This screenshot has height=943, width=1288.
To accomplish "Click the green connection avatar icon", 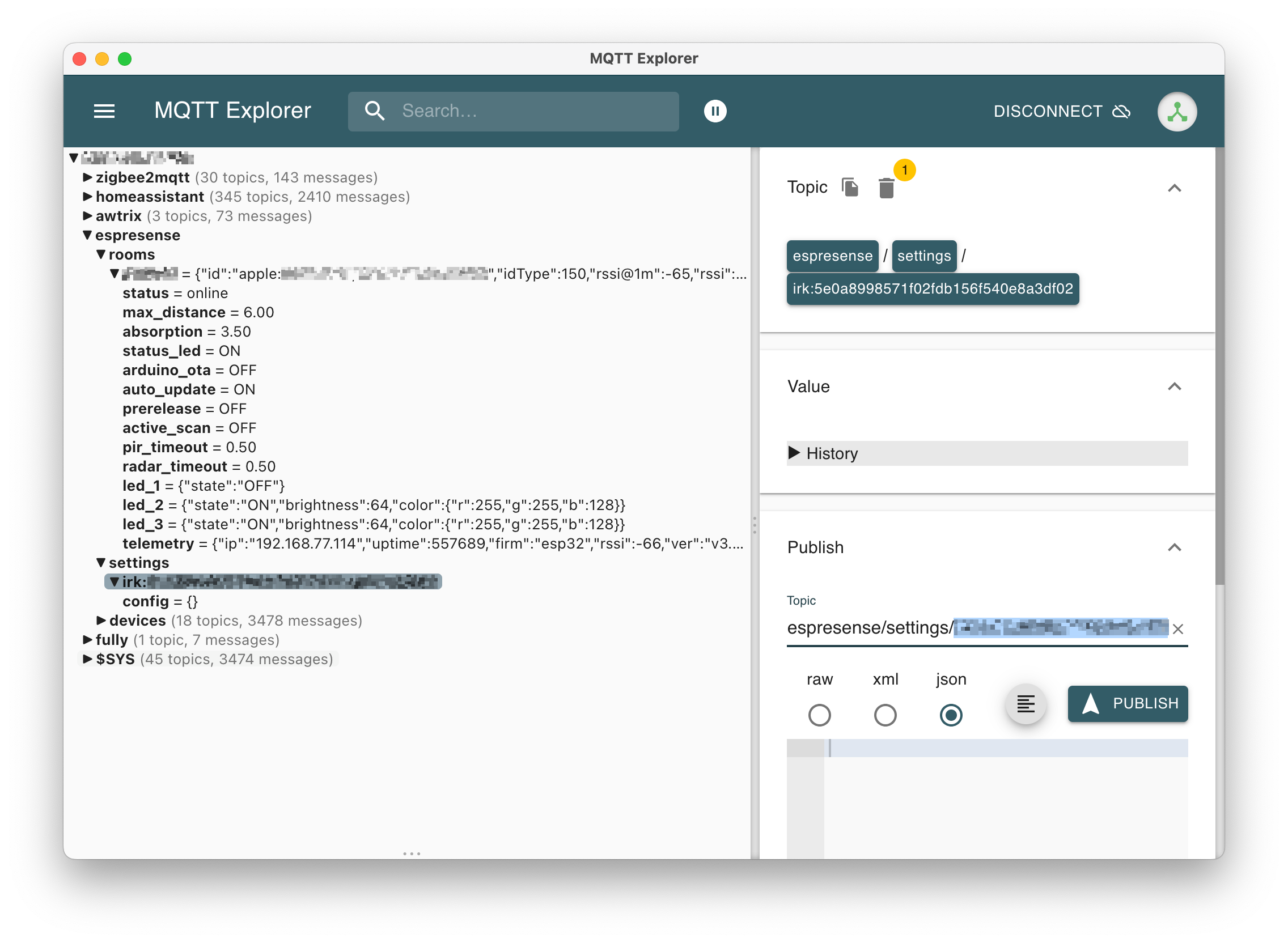I will pos(1177,111).
